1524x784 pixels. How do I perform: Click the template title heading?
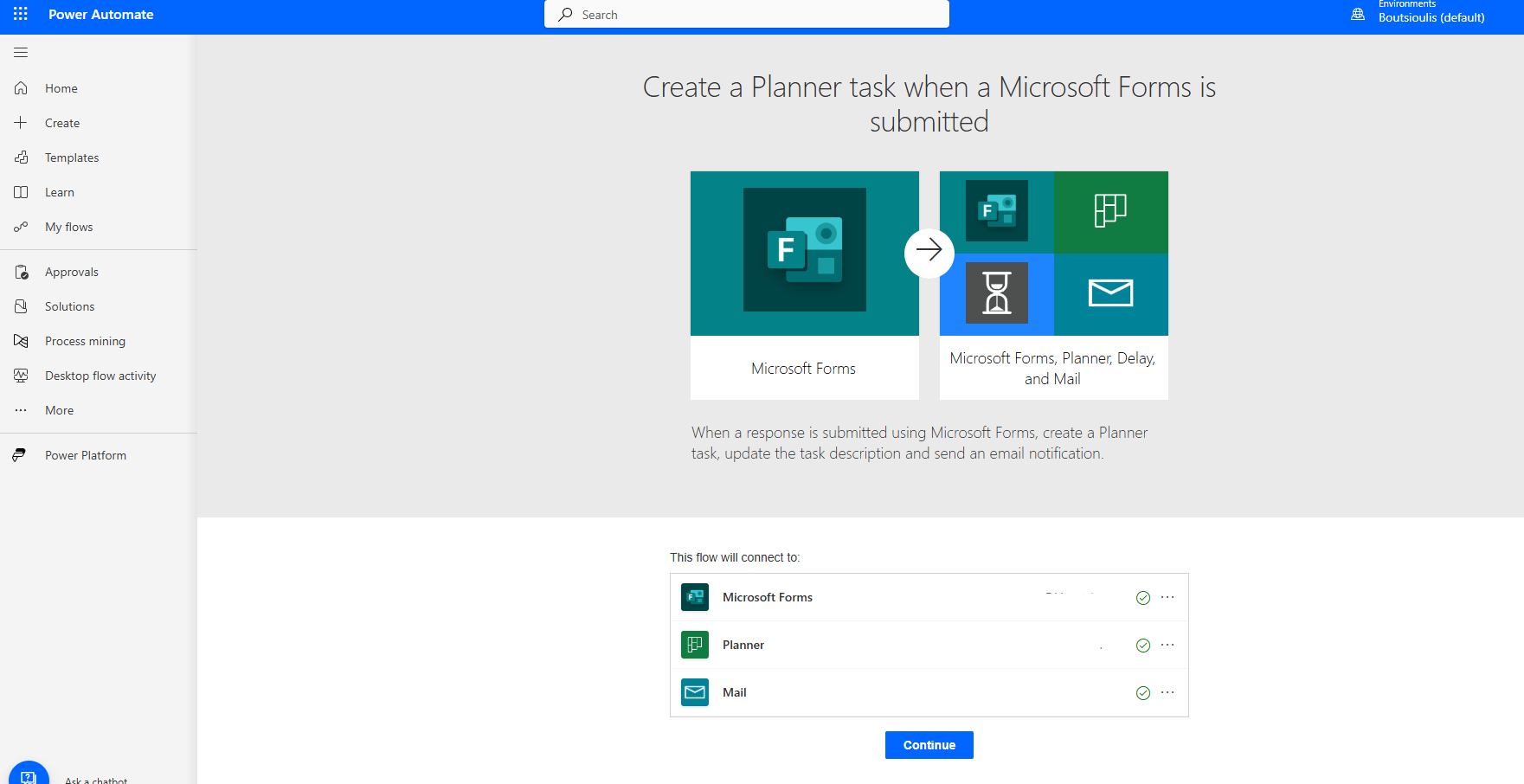[929, 104]
